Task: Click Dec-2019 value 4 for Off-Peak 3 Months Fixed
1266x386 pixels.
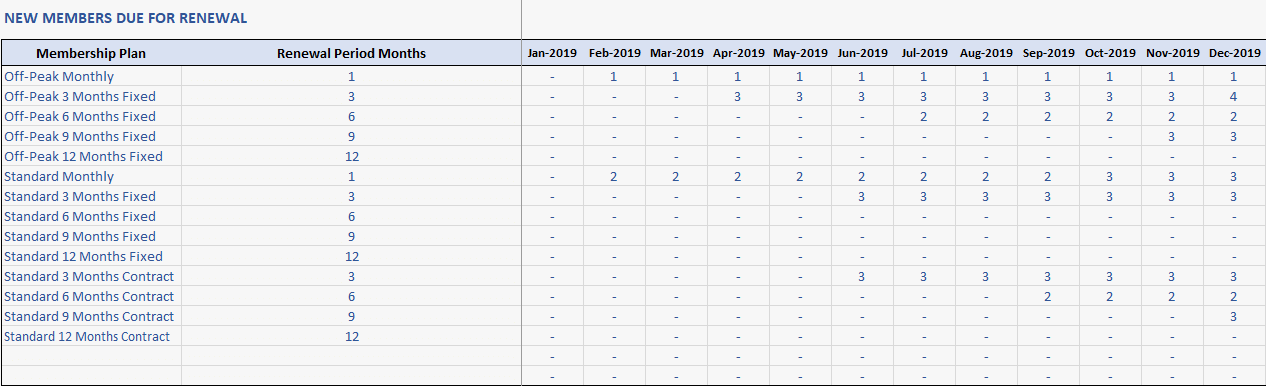Action: [1234, 96]
